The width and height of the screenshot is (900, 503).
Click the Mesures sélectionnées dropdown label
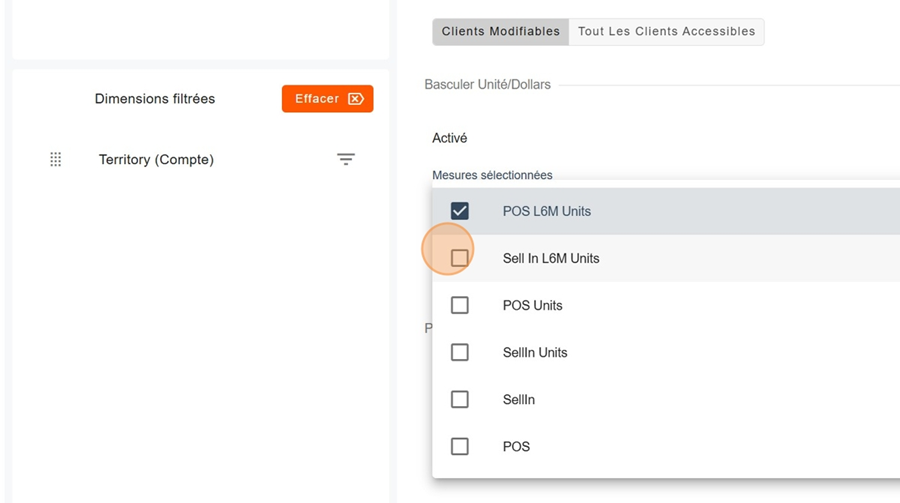click(x=492, y=175)
